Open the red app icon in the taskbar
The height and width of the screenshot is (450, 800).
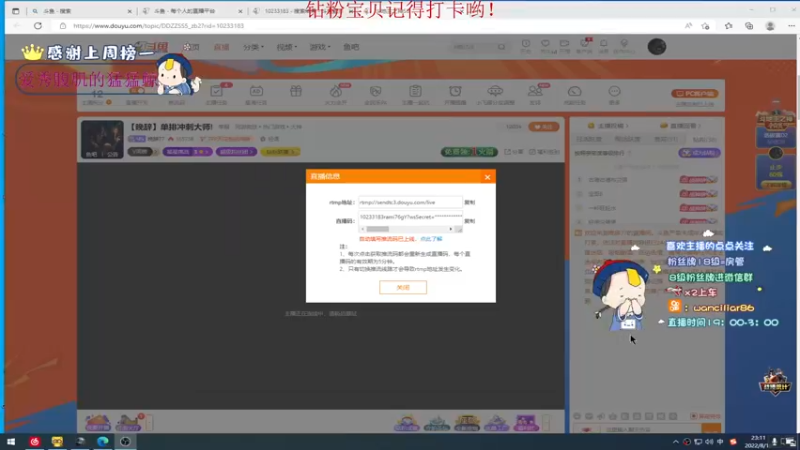[35, 441]
